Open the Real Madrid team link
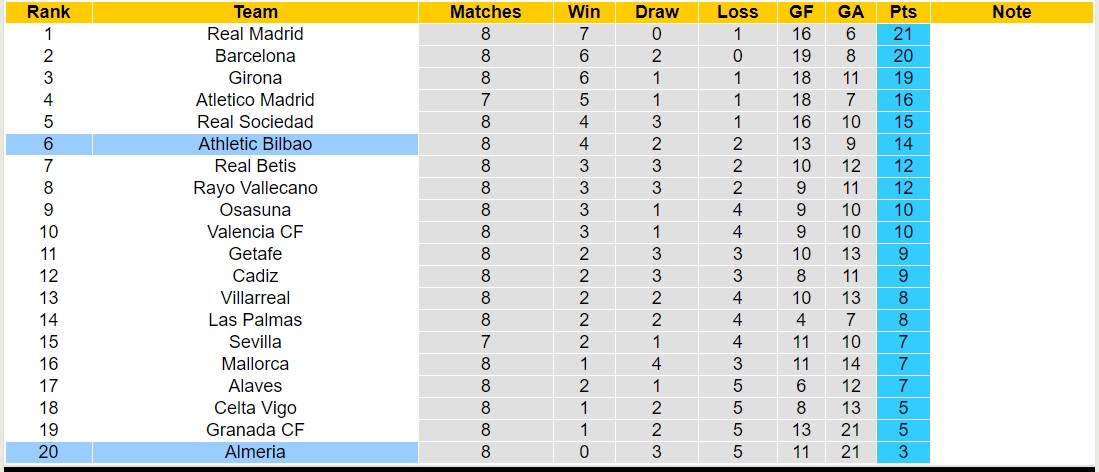The height and width of the screenshot is (472, 1099). point(255,34)
